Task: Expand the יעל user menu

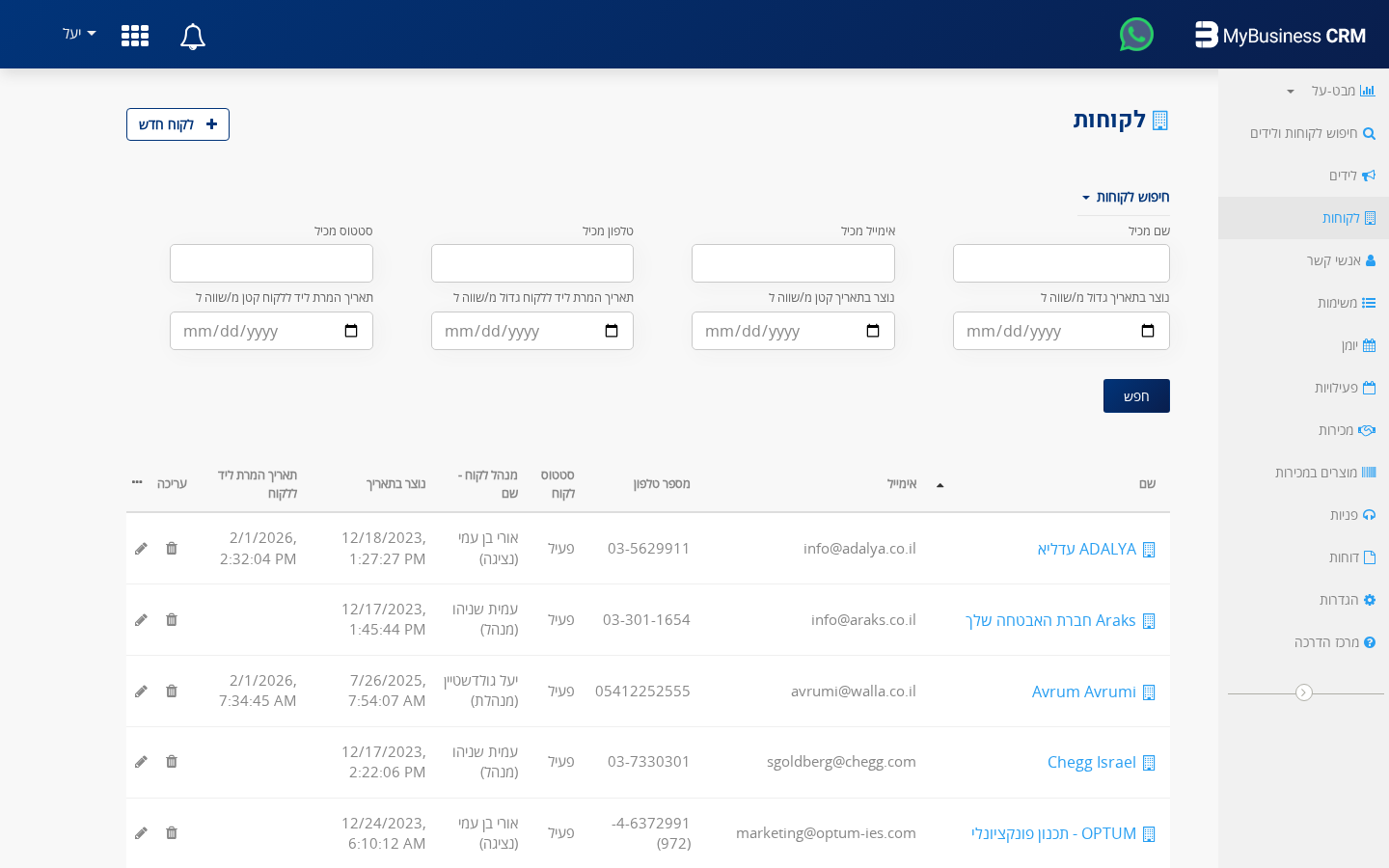Action: point(77,33)
